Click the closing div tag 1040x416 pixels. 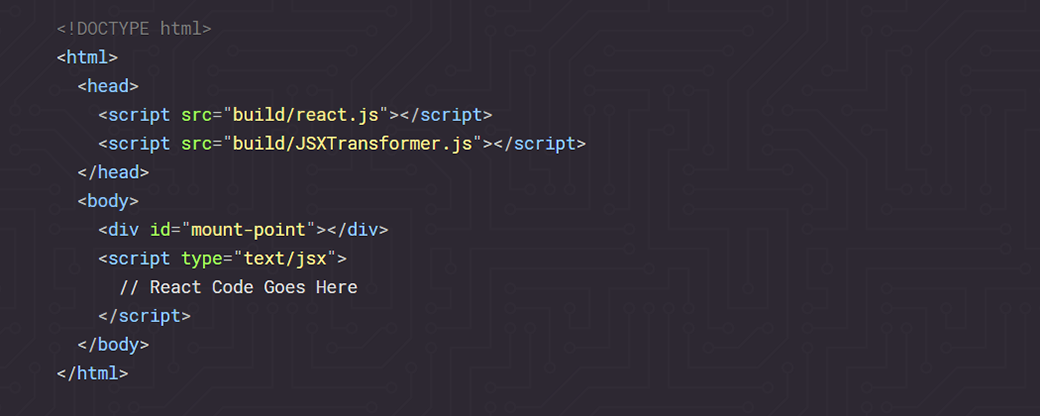click(x=357, y=230)
